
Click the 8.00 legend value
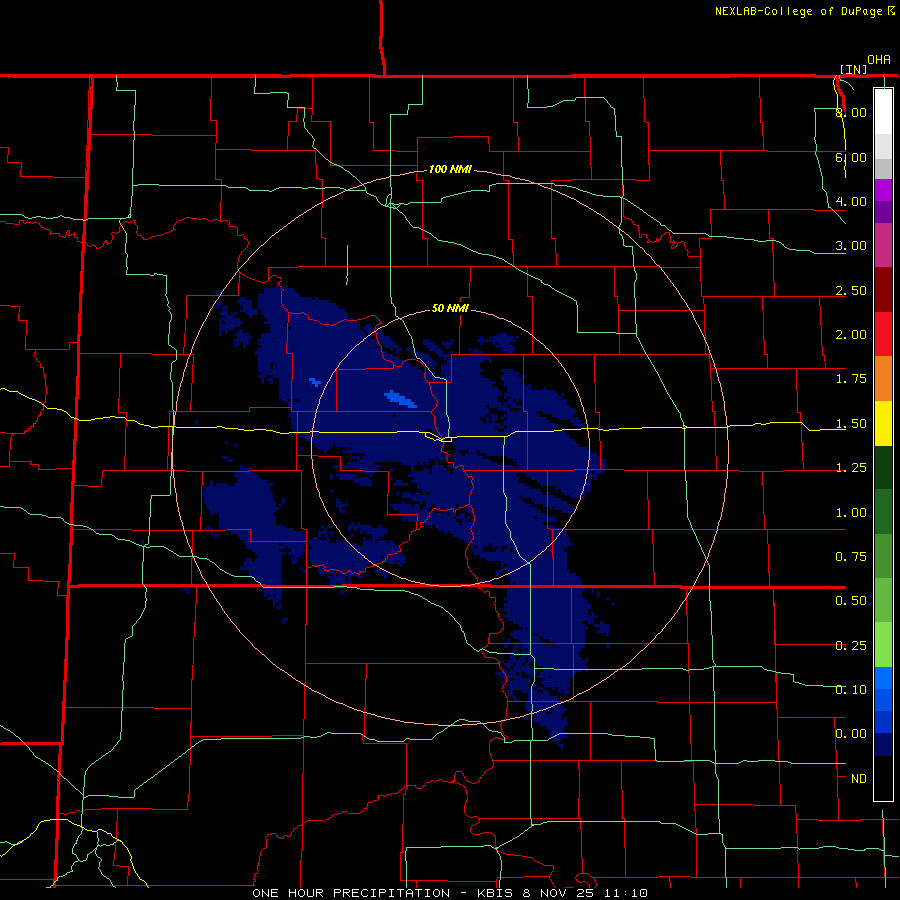[851, 112]
